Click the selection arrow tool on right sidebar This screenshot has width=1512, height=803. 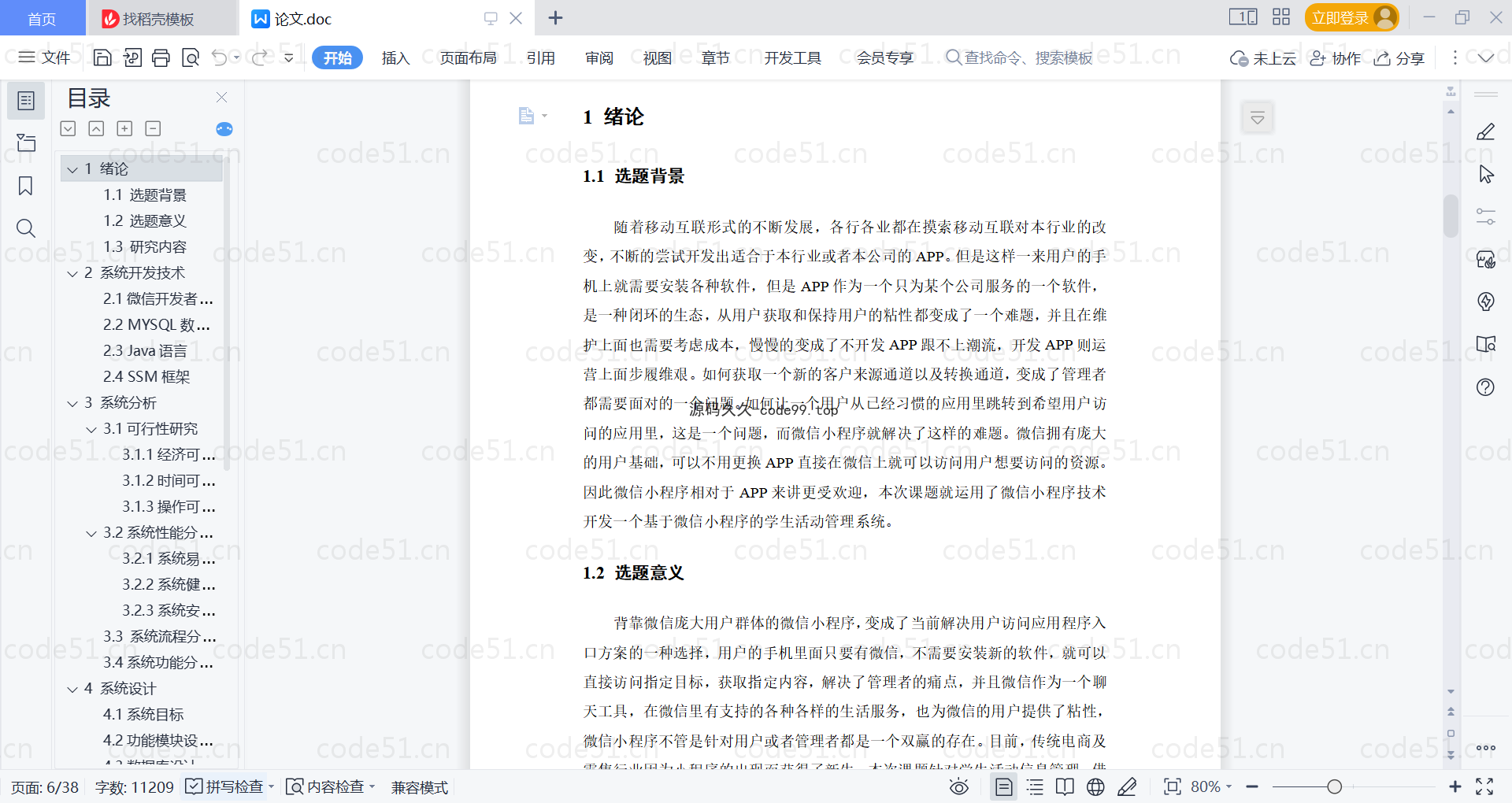pos(1486,174)
